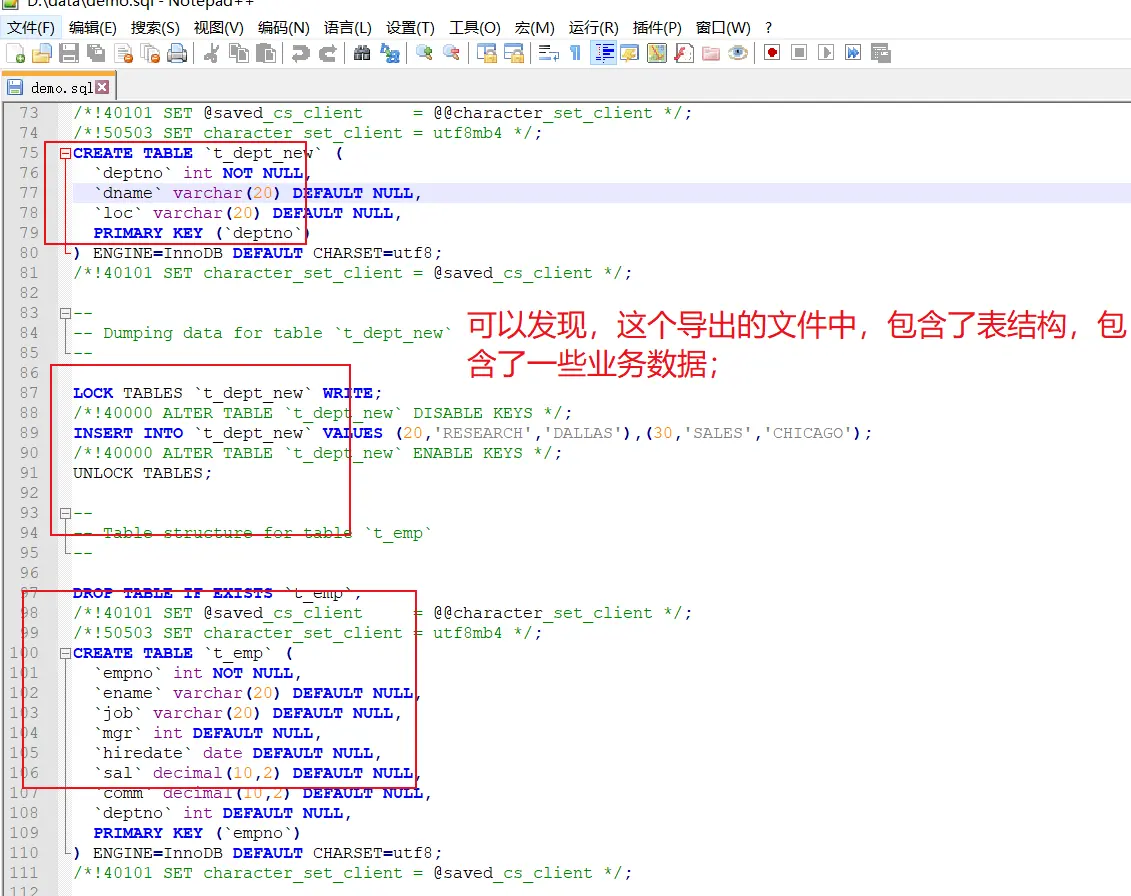Open the 视图(V) menu
Viewport: 1131px width, 896px height.
click(x=219, y=28)
